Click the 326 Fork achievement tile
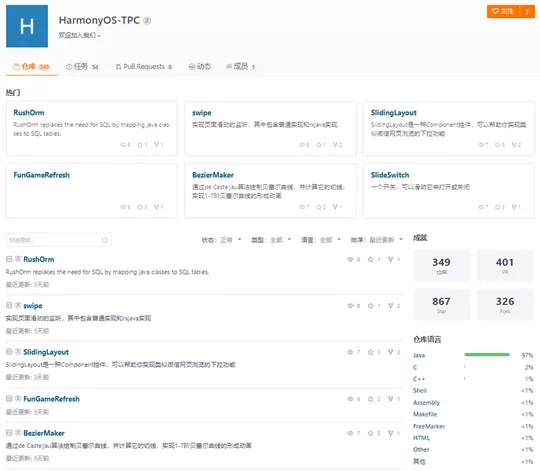Viewport: 540px width, 471px height. click(x=505, y=305)
